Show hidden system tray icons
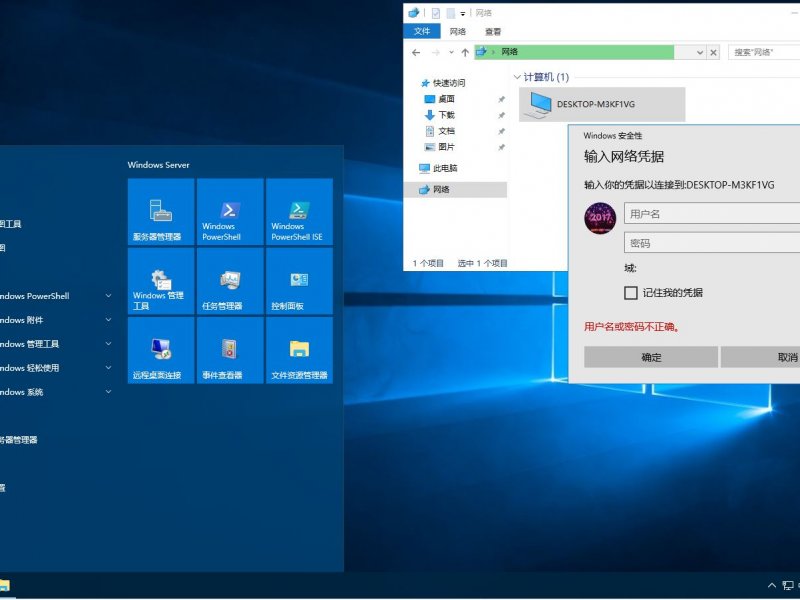This screenshot has width=800, height=600. pos(771,586)
